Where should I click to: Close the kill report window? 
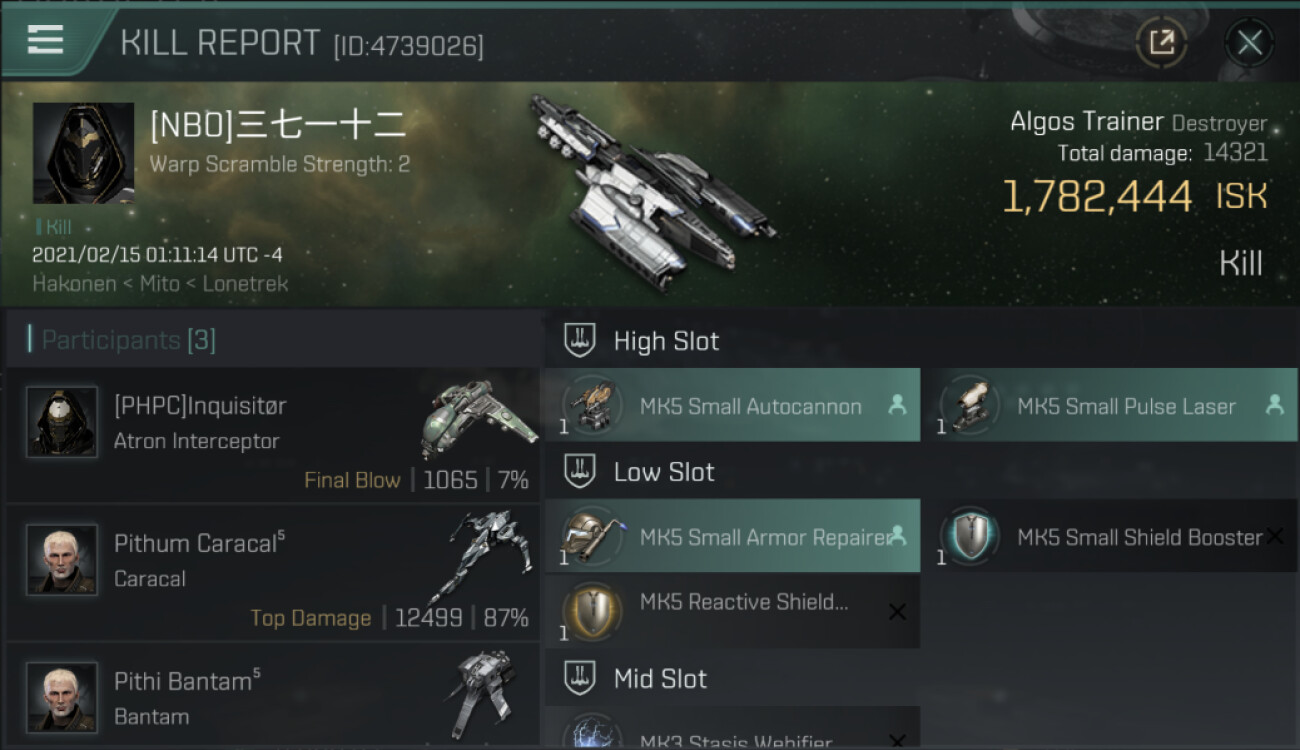coord(1249,42)
